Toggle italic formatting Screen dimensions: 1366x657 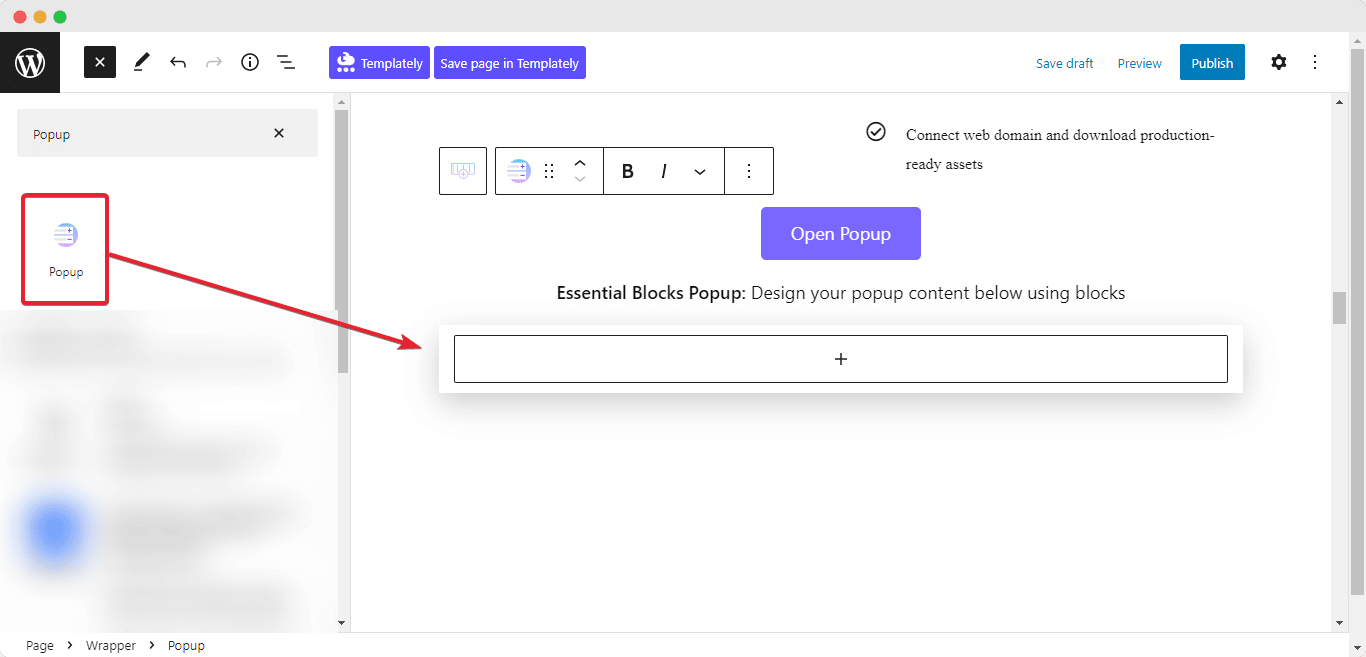pos(663,171)
